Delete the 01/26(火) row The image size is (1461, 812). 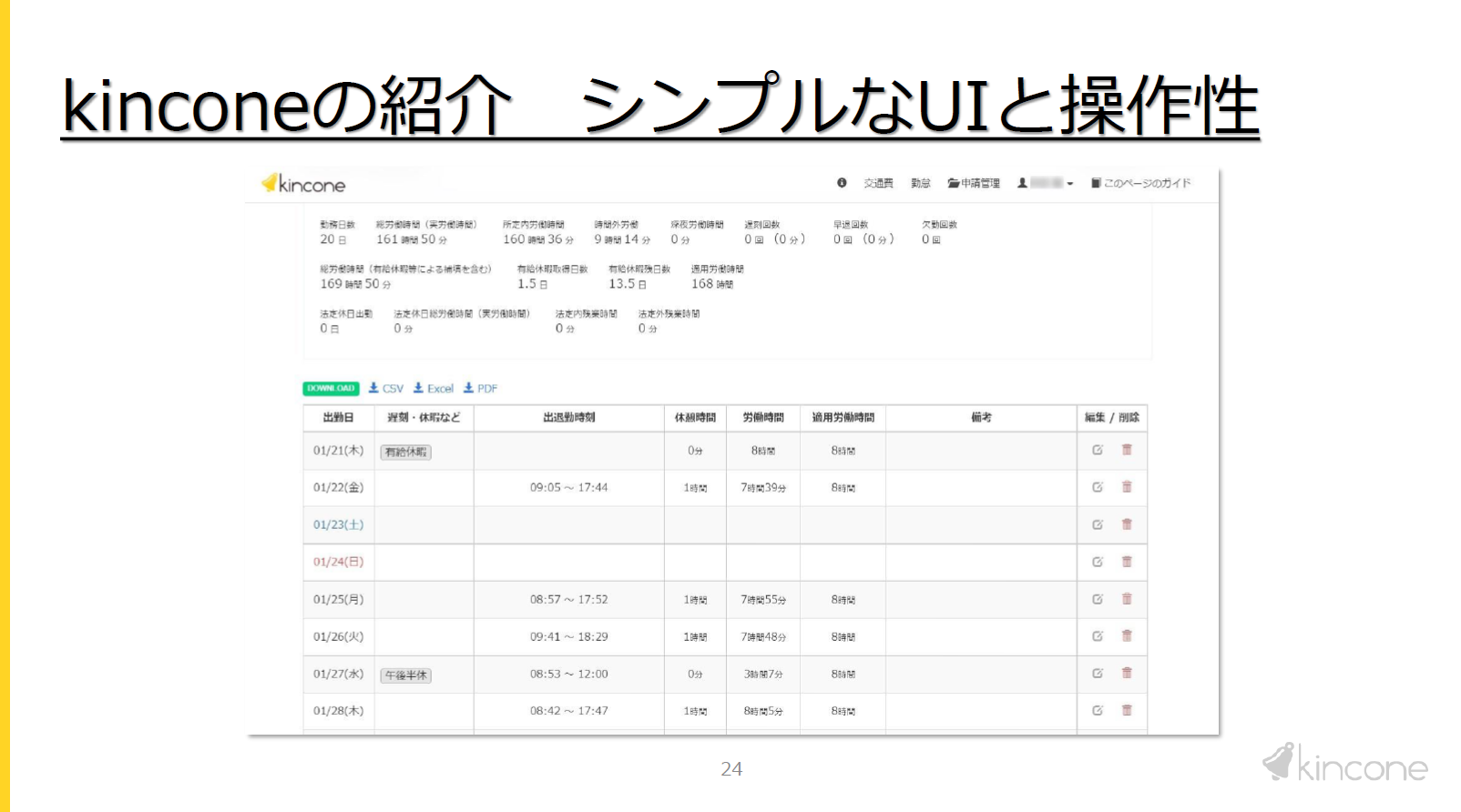tap(1127, 636)
